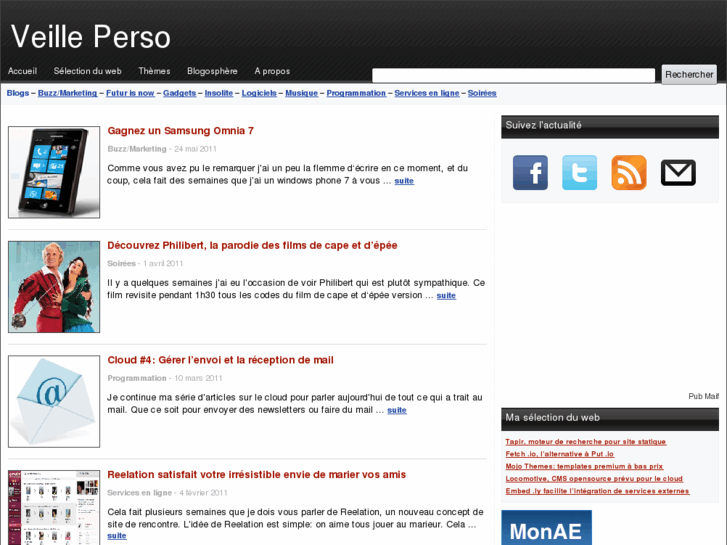Open Services en ligne in category bar
Screen dimensions: 727x545
coord(427,93)
